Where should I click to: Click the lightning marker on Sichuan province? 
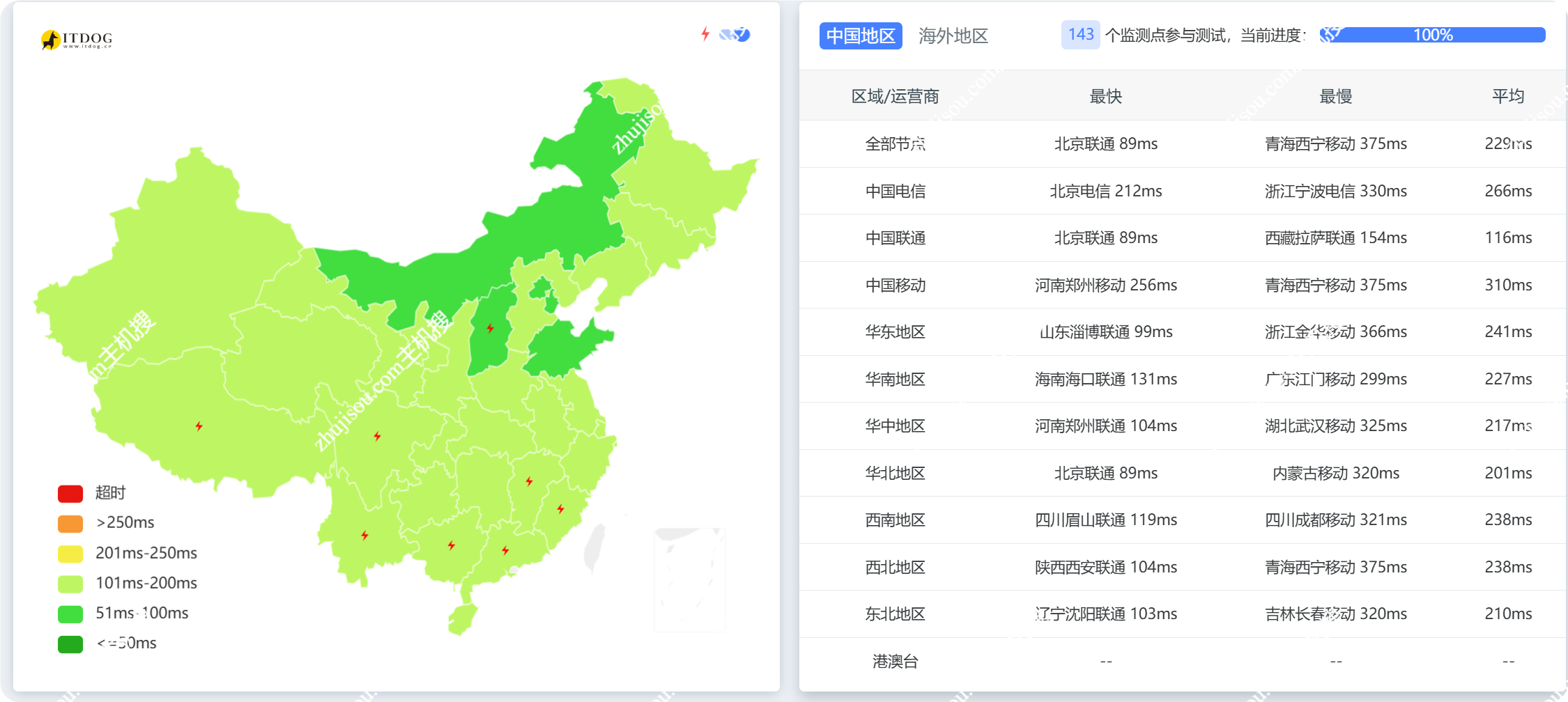tap(377, 437)
